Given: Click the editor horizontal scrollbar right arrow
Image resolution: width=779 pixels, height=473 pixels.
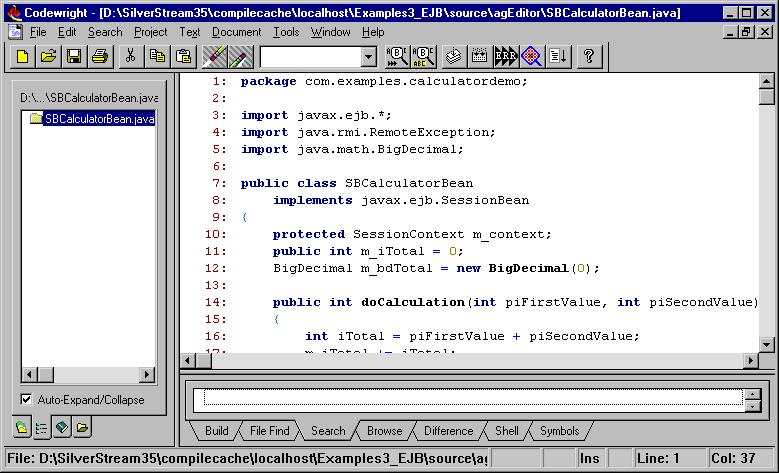Looking at the screenshot, I should point(751,360).
